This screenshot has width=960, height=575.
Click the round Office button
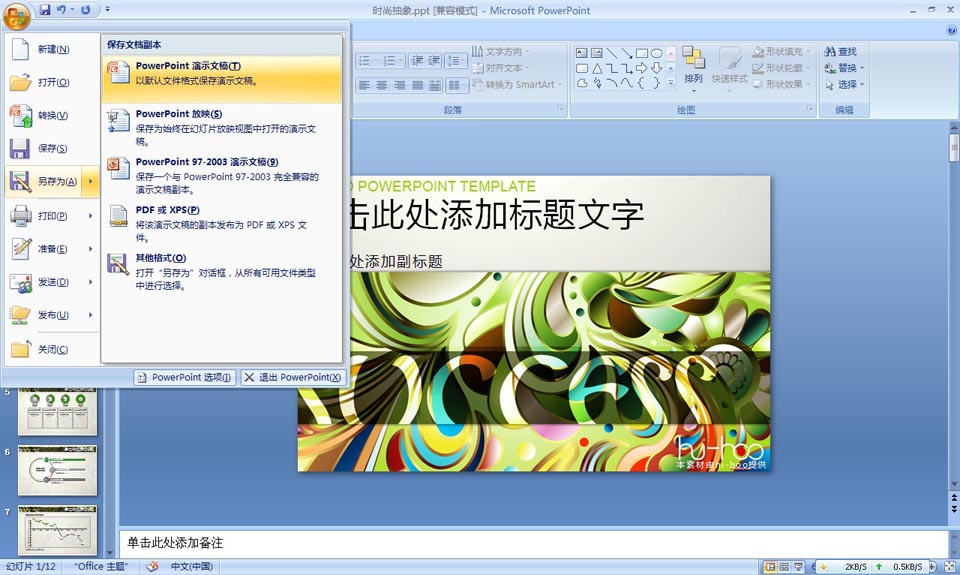coord(17,16)
